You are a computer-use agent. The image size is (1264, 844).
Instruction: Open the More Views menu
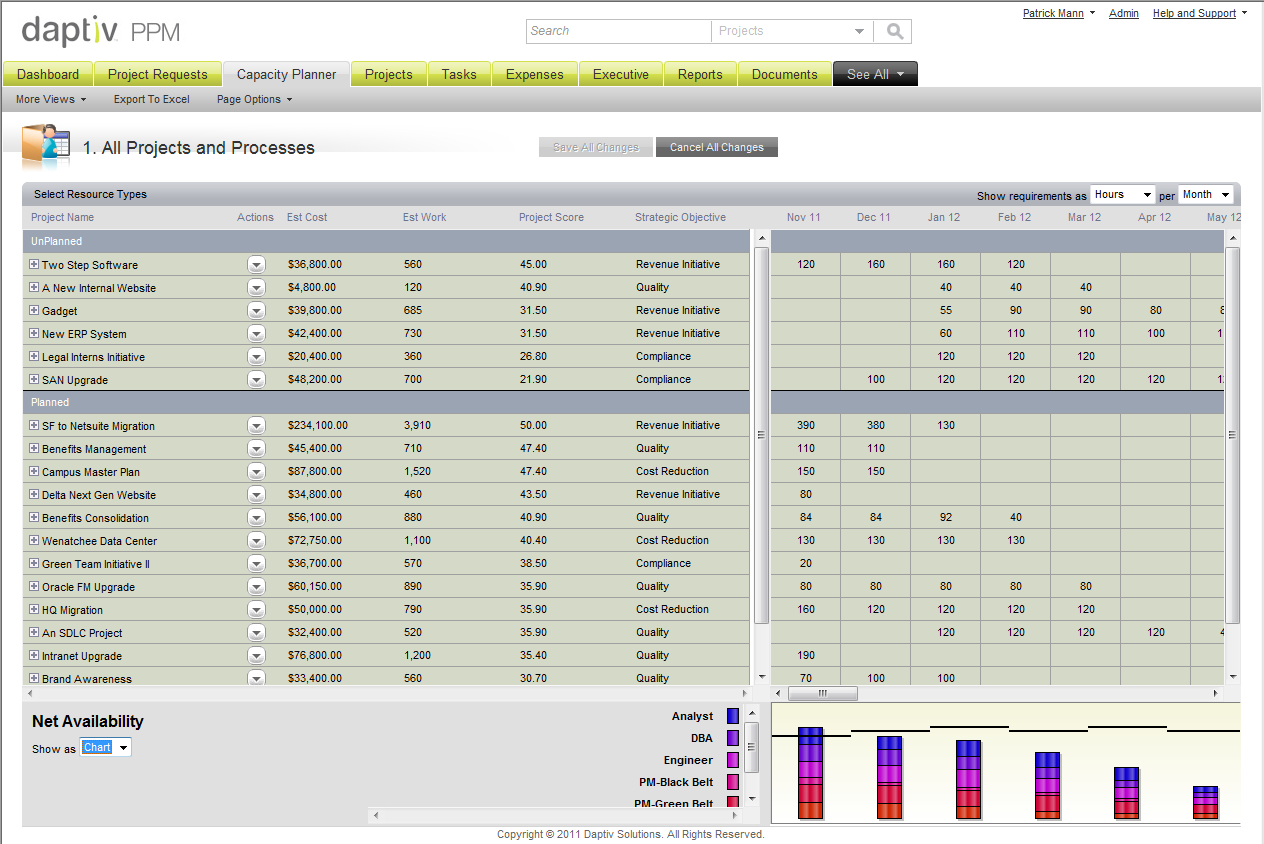pyautogui.click(x=51, y=99)
